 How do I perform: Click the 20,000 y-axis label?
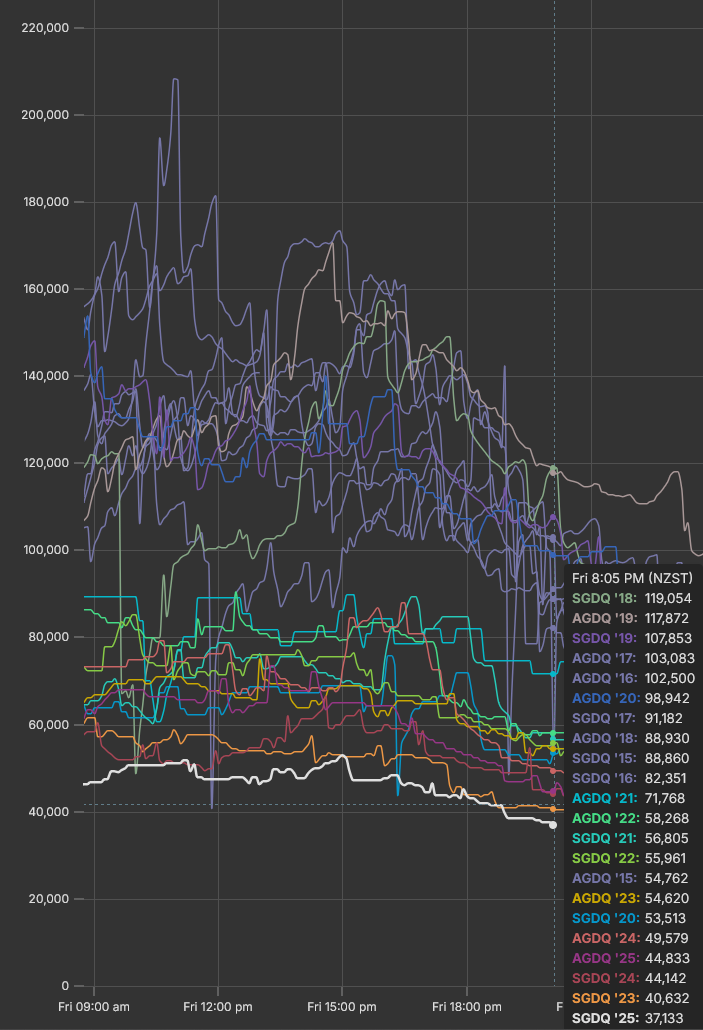coord(49,899)
